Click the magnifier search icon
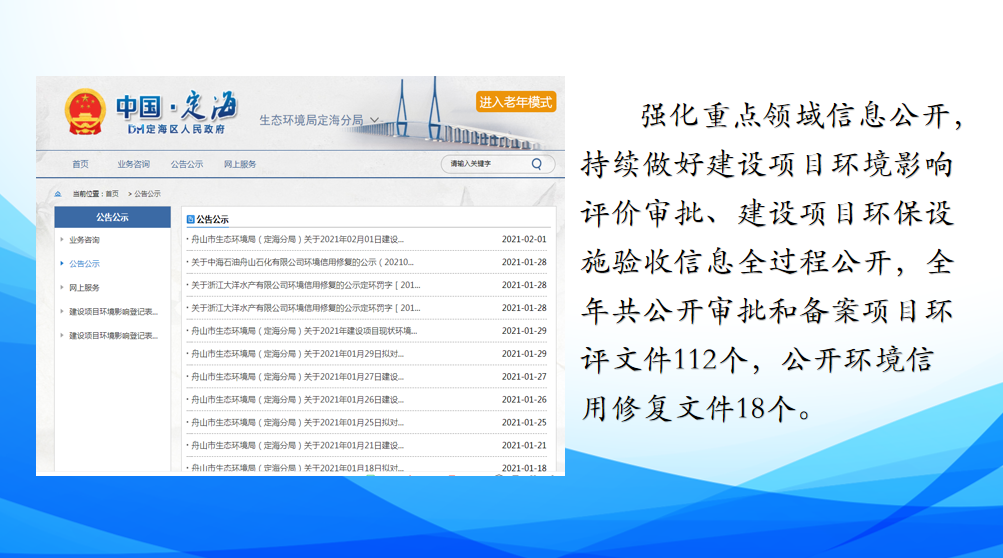This screenshot has height=558, width=1003. (x=537, y=164)
